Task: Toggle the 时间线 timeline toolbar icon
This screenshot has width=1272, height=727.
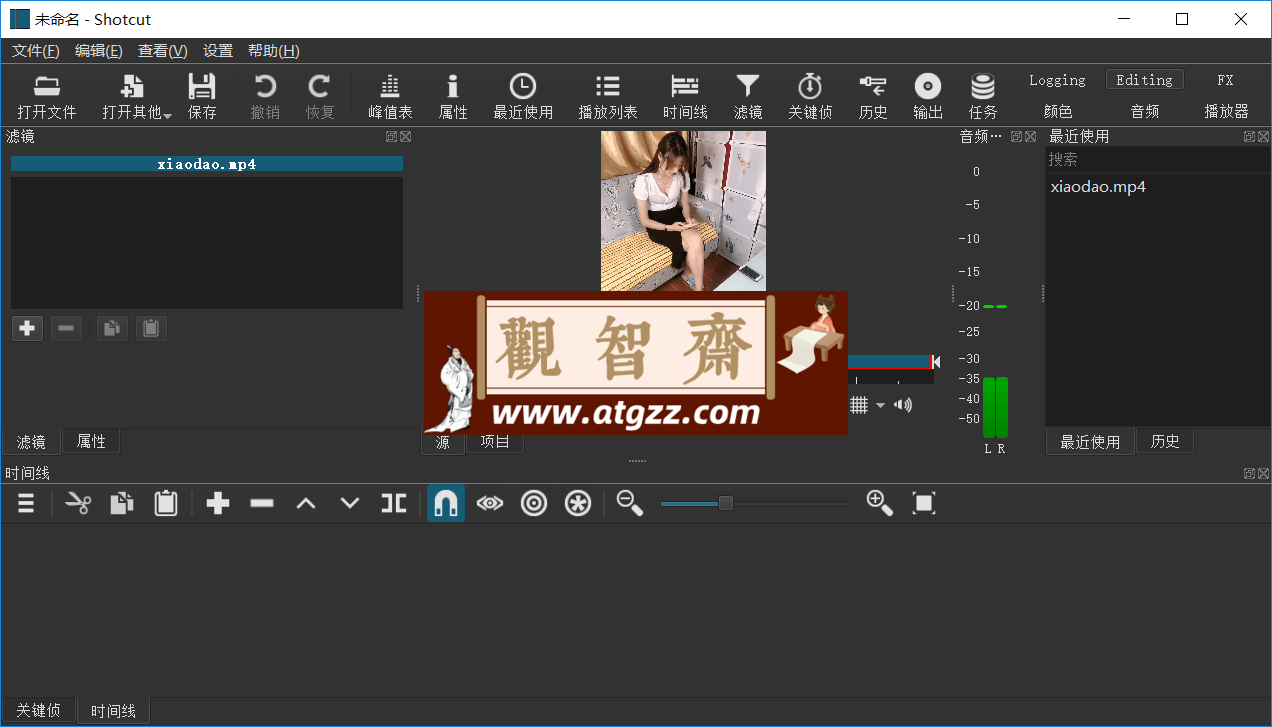Action: tap(685, 97)
